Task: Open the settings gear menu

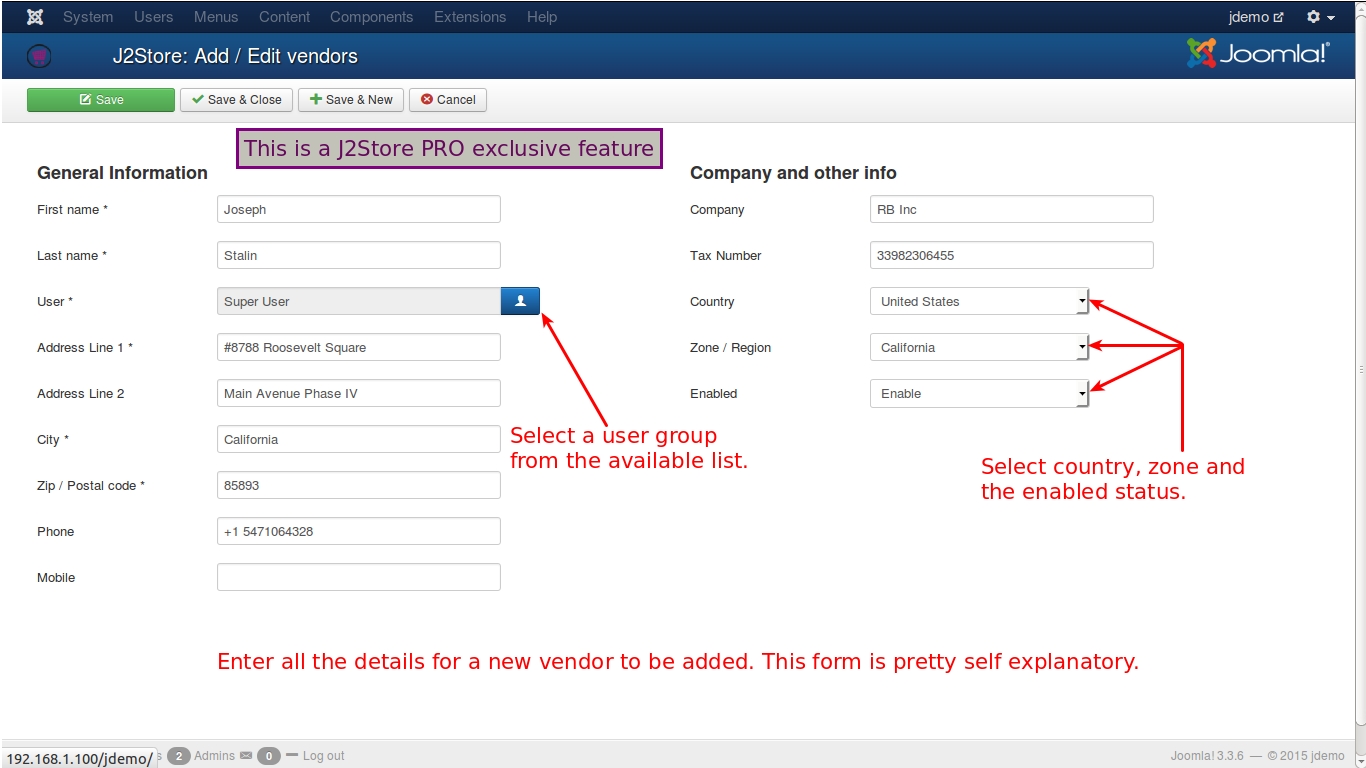Action: (1320, 17)
